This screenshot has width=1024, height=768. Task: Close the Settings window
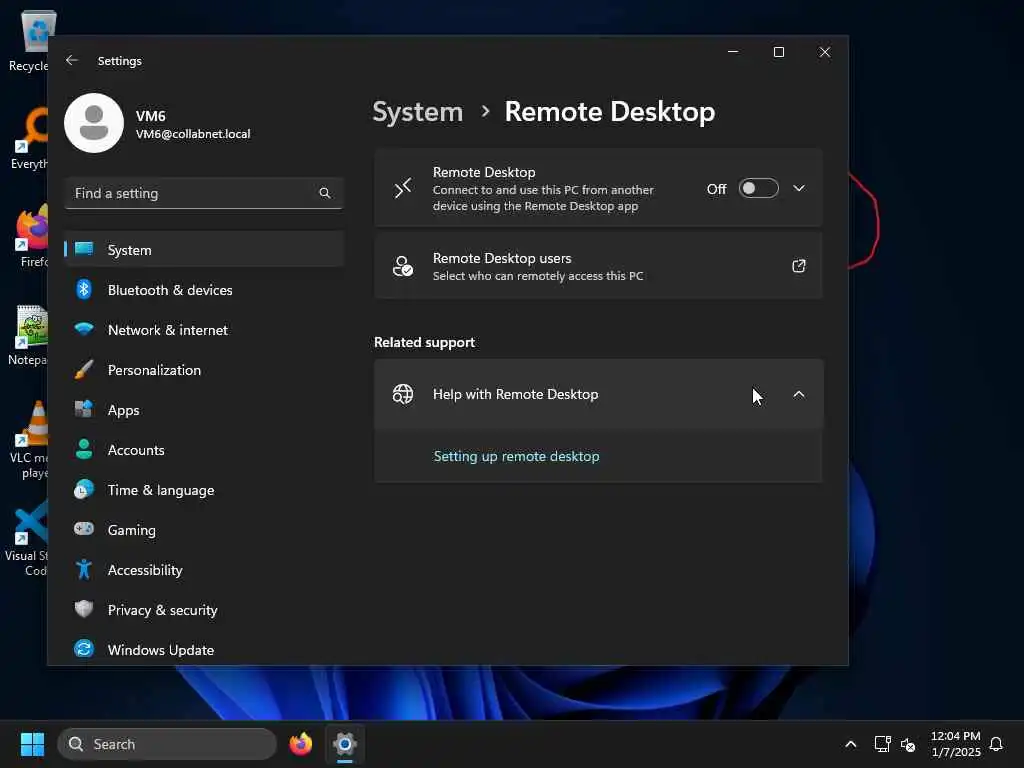[x=825, y=52]
